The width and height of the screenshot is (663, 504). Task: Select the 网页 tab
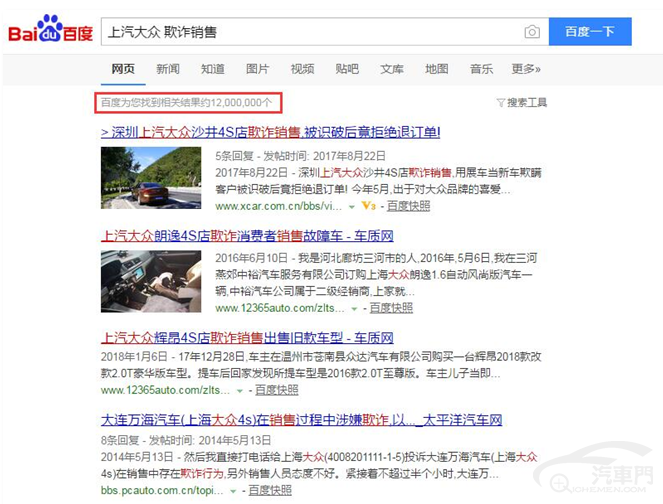(123, 69)
